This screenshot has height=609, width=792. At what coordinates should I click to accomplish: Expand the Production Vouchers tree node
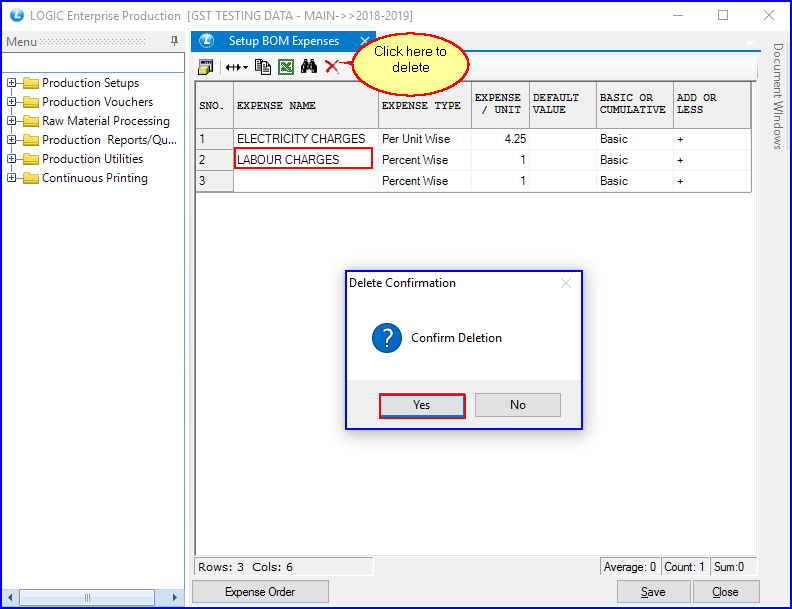tap(12, 102)
